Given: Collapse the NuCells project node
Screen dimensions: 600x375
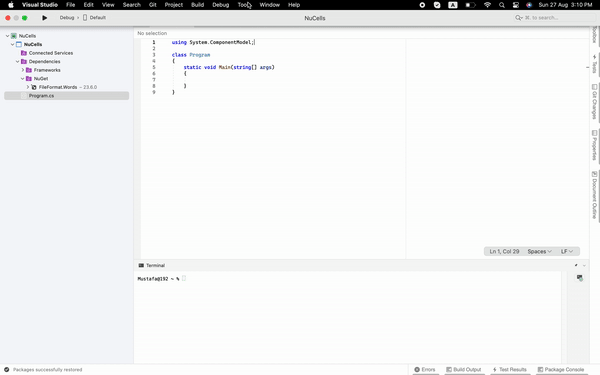Looking at the screenshot, I should click(x=12, y=44).
